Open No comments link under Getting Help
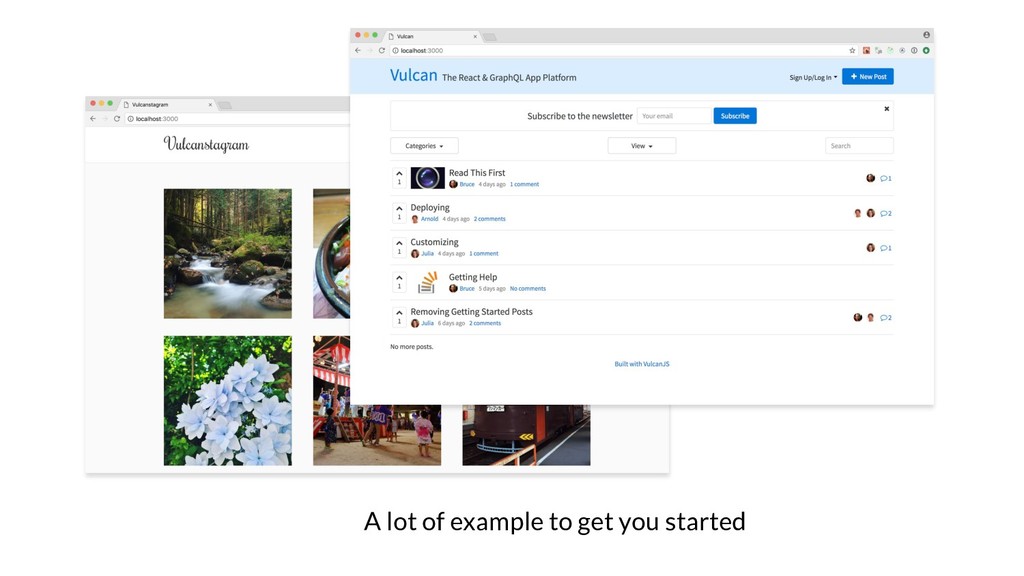 (x=528, y=289)
